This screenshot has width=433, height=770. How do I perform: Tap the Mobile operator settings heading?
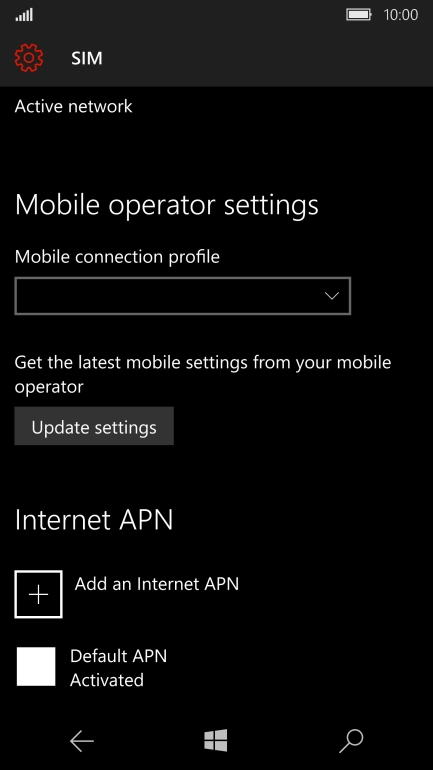click(x=167, y=205)
